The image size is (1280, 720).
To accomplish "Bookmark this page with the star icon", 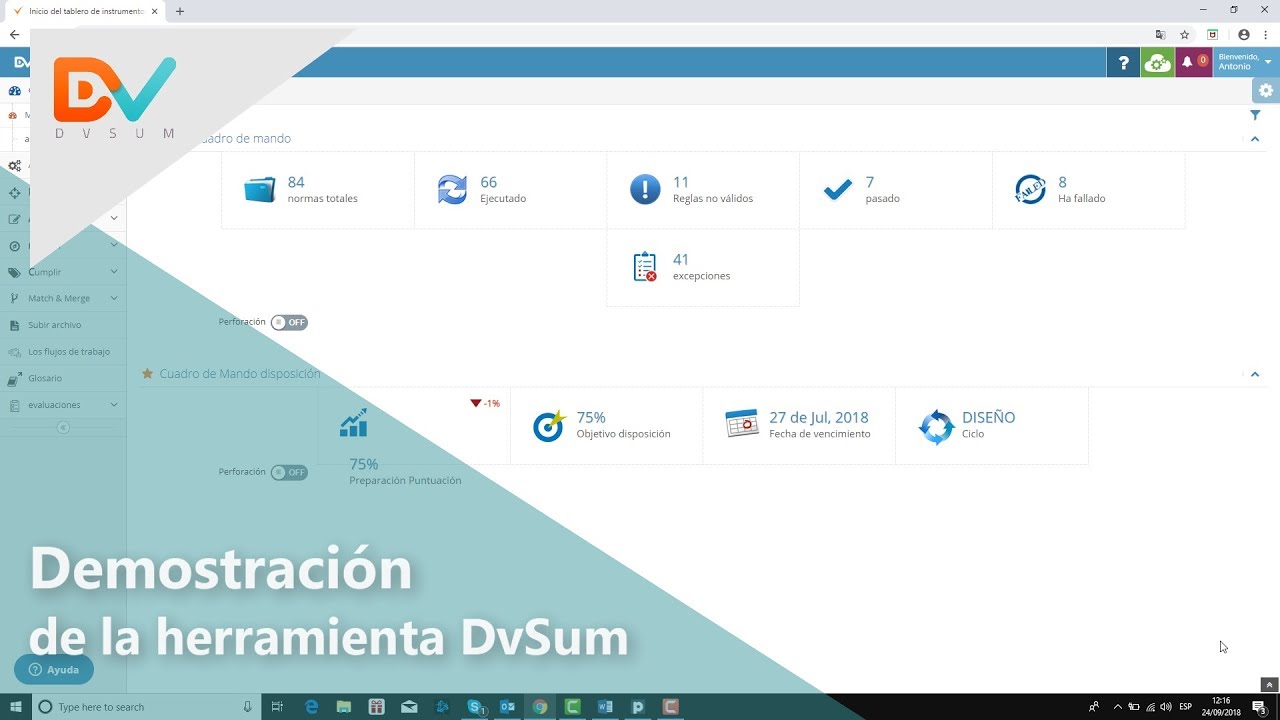I will point(1184,34).
